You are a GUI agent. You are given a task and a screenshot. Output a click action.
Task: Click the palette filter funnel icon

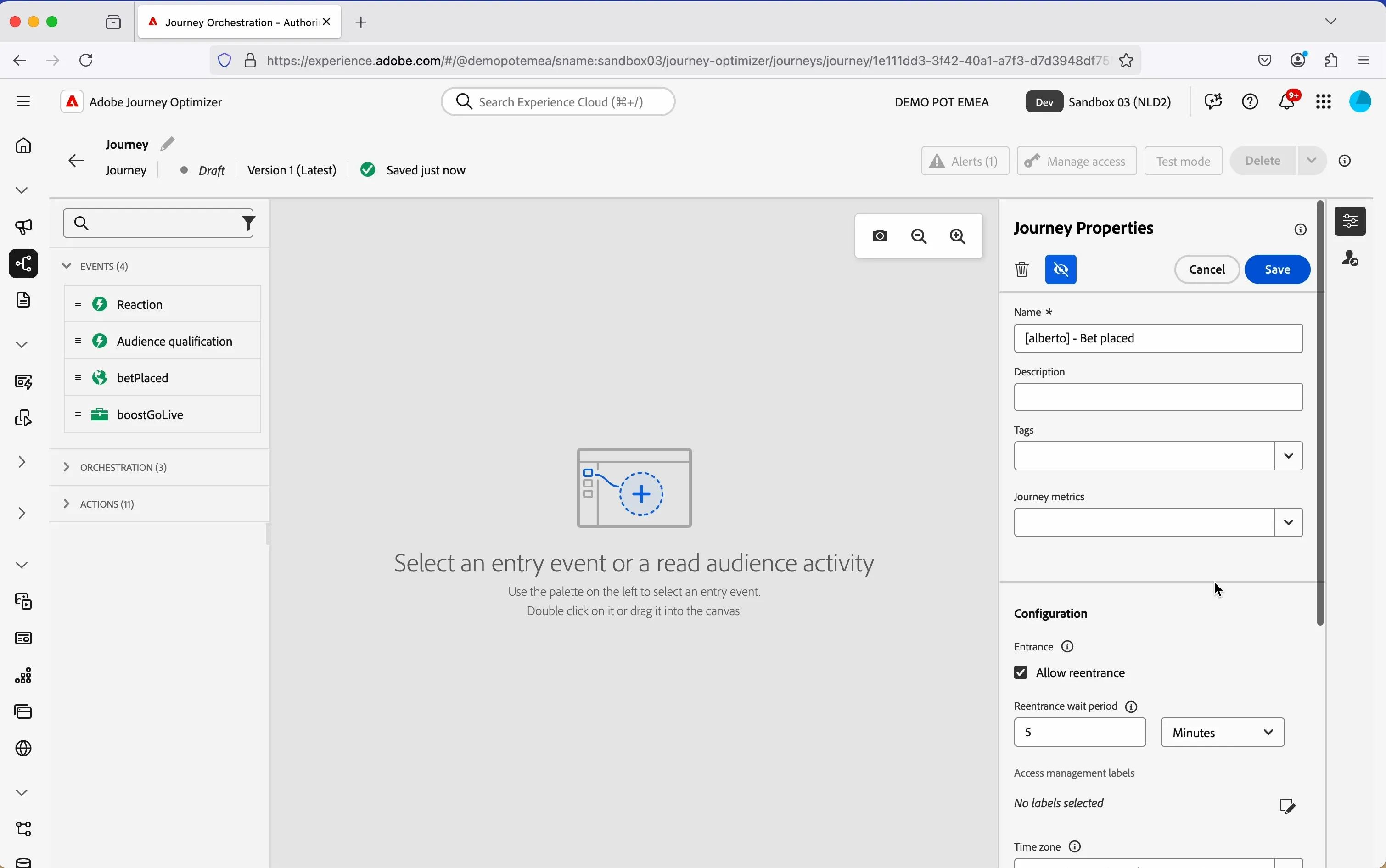[248, 223]
